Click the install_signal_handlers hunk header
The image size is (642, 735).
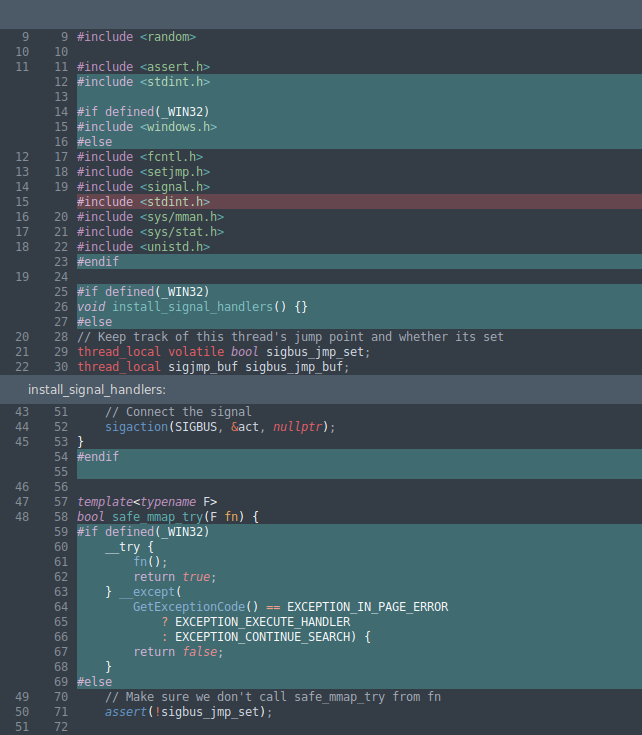(97, 389)
